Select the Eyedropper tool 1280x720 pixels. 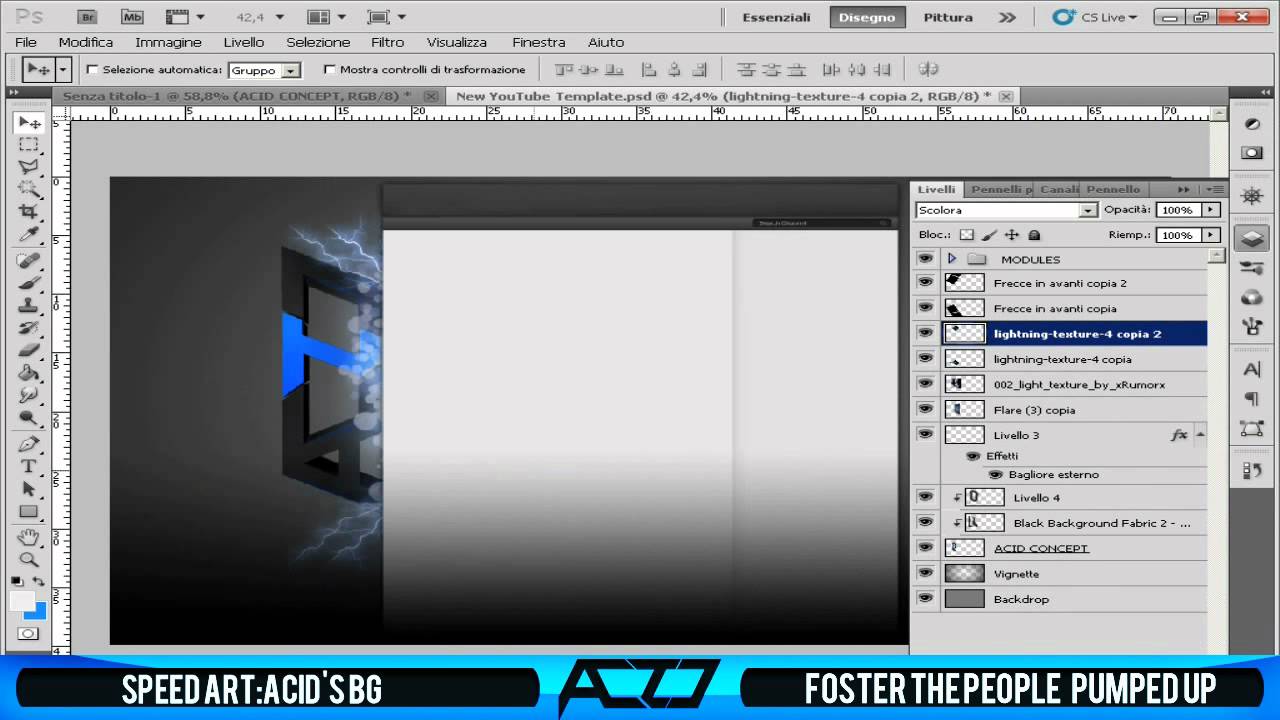click(x=29, y=234)
